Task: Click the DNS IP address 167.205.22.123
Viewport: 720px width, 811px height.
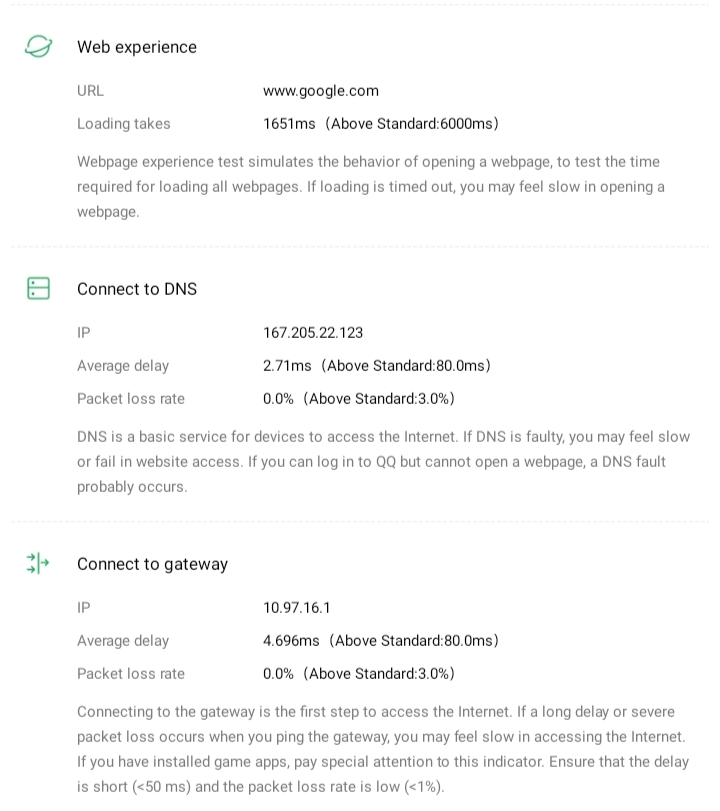Action: click(313, 333)
